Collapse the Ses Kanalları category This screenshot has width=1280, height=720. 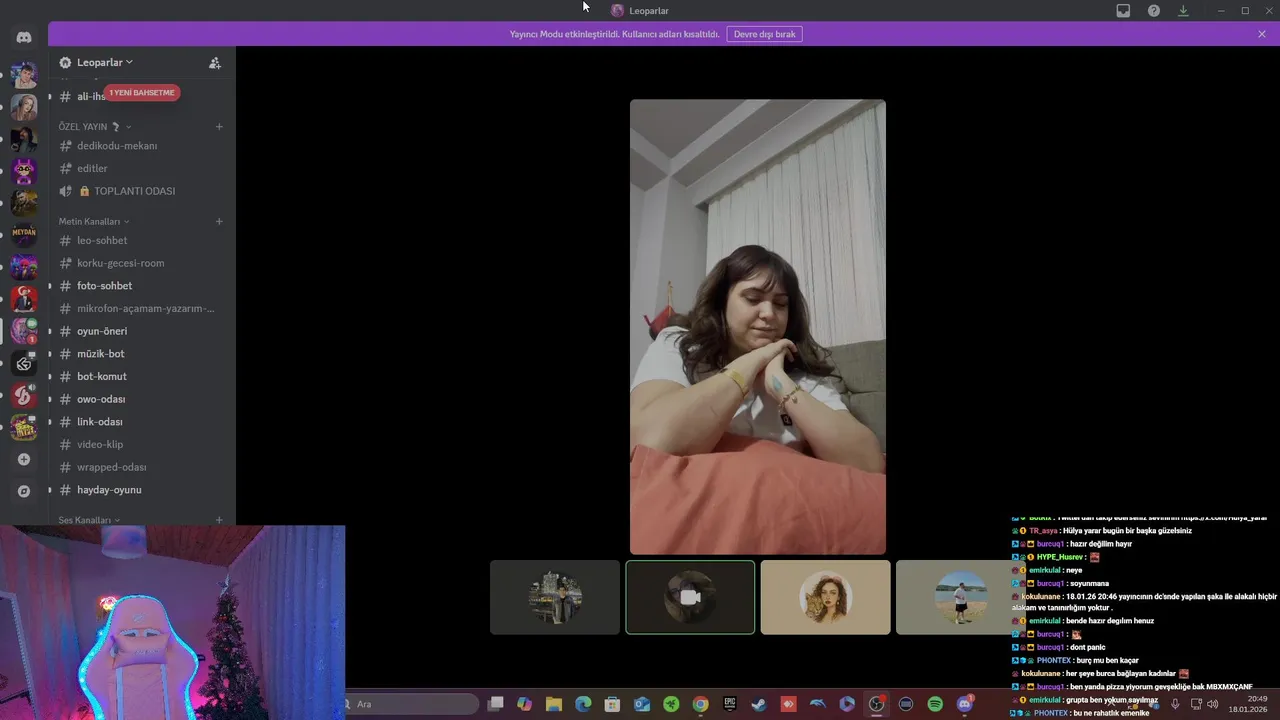[89, 520]
